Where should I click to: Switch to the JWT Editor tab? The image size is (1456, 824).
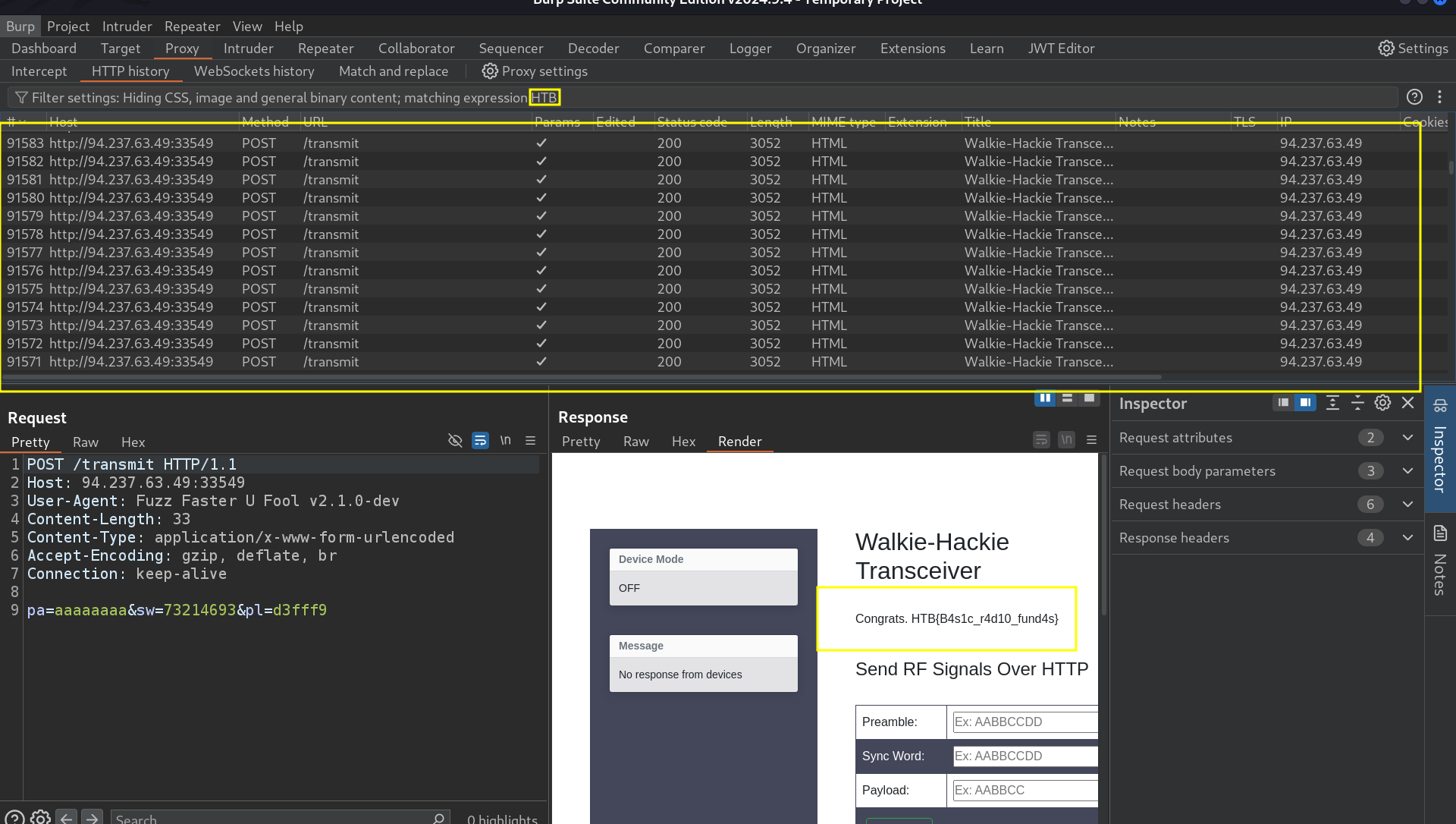[1061, 49]
